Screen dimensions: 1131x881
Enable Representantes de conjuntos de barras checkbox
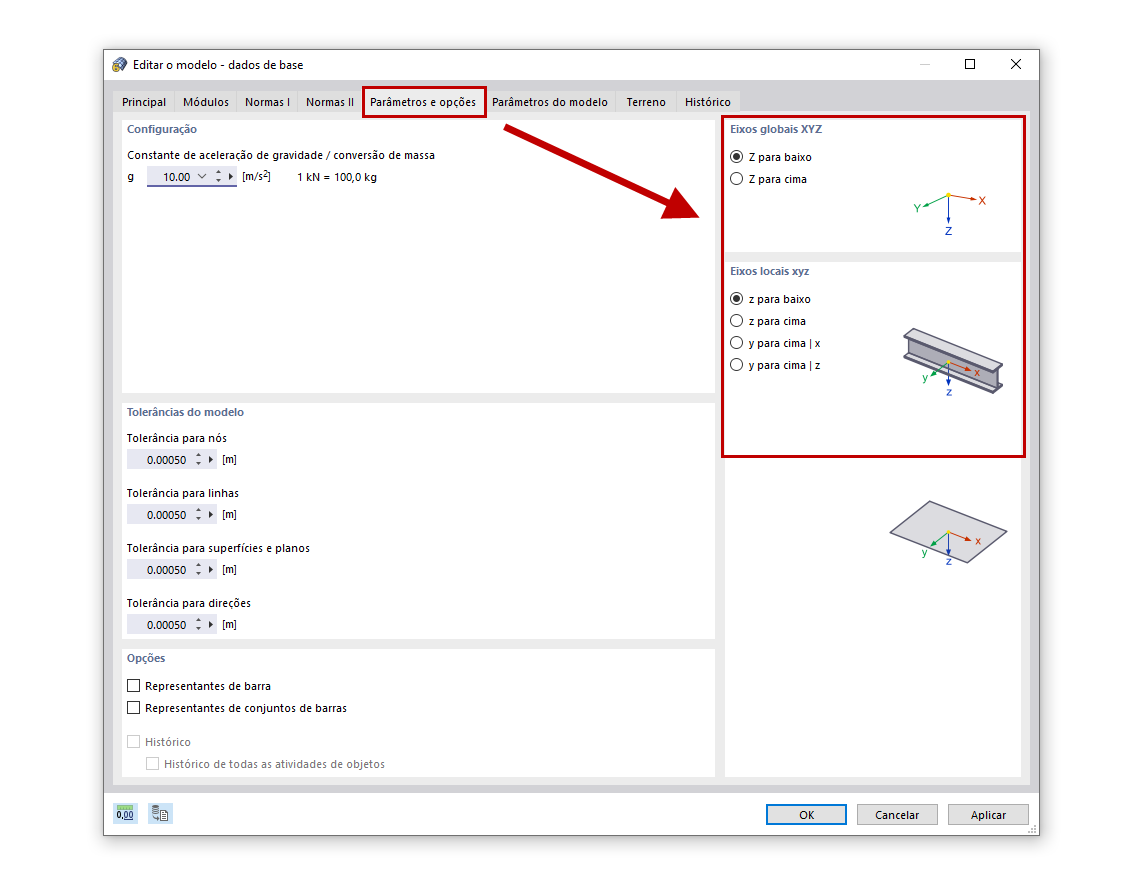tap(133, 708)
